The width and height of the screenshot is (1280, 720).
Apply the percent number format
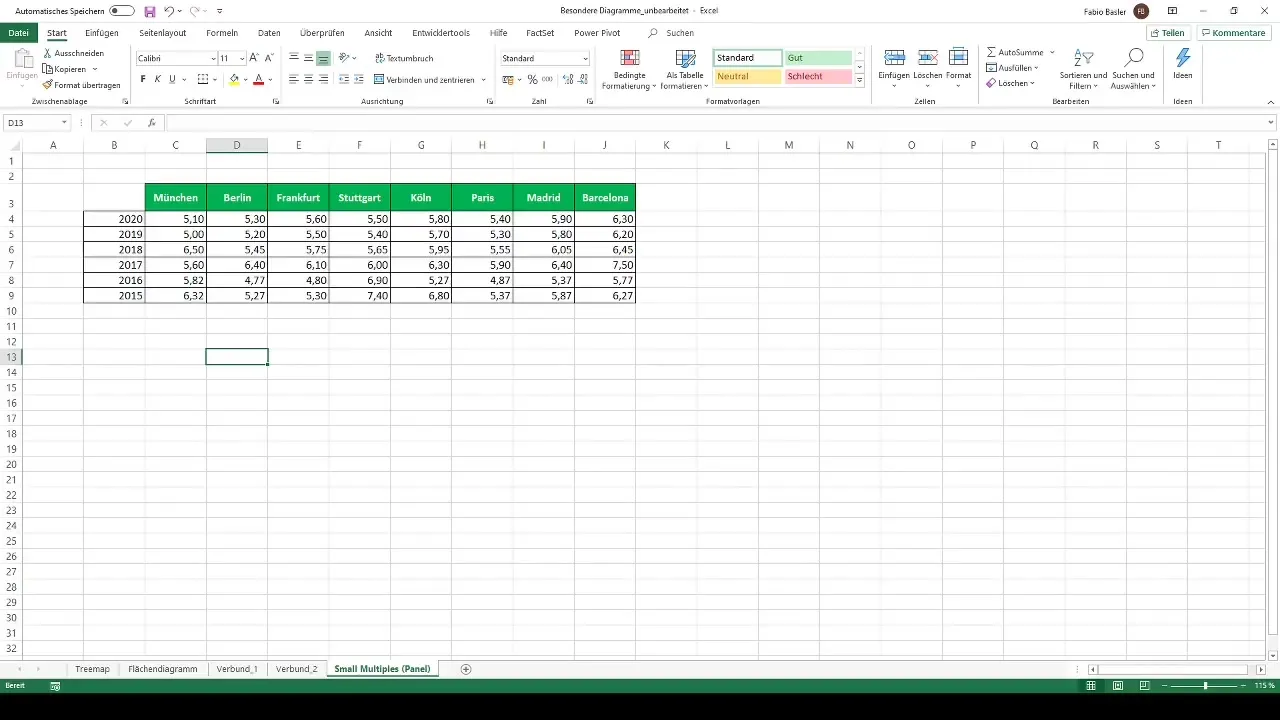click(x=532, y=79)
